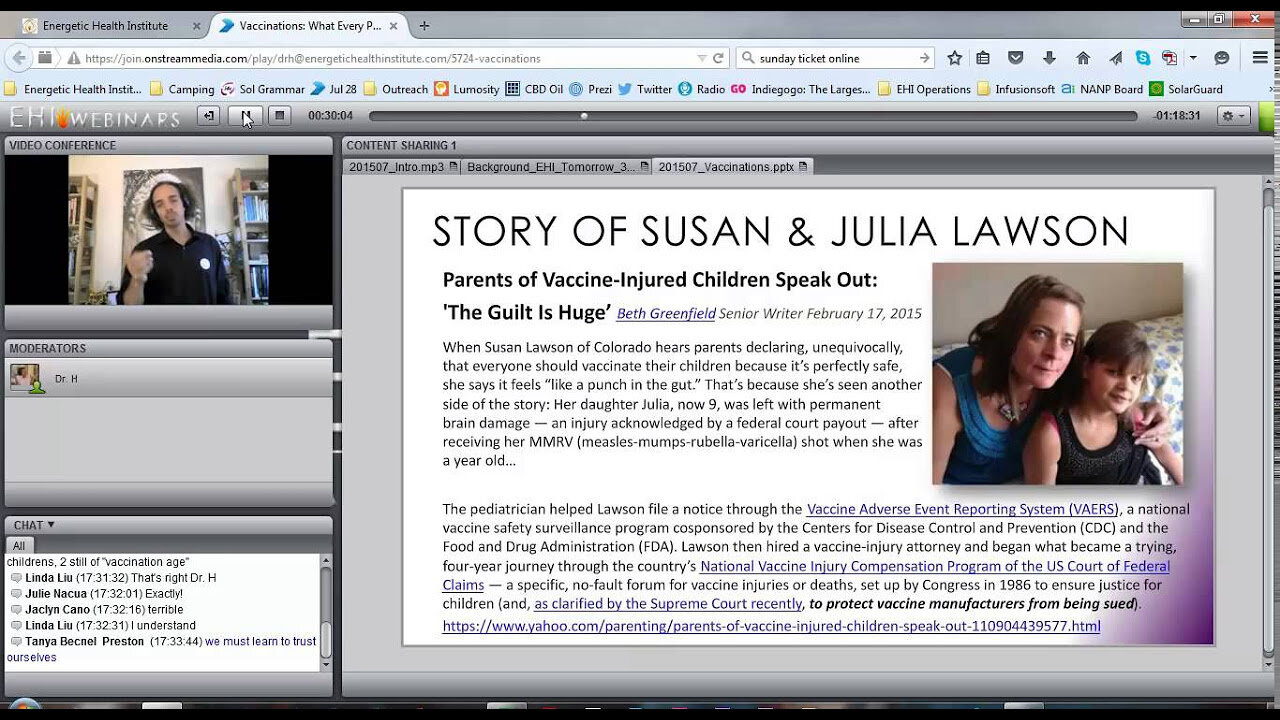
Task: Click Jaclyn Cano's 'terrible' chat message
Action: tap(96, 609)
